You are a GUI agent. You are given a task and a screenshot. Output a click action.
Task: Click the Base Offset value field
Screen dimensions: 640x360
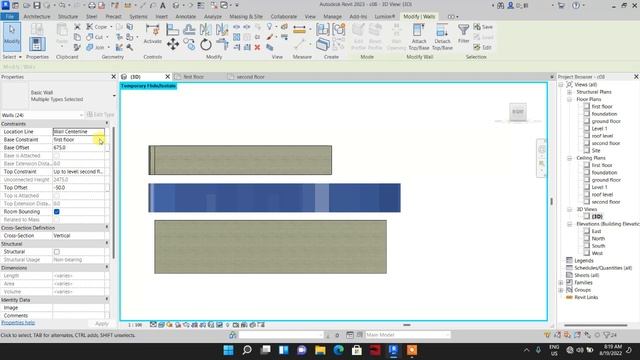pyautogui.click(x=78, y=147)
